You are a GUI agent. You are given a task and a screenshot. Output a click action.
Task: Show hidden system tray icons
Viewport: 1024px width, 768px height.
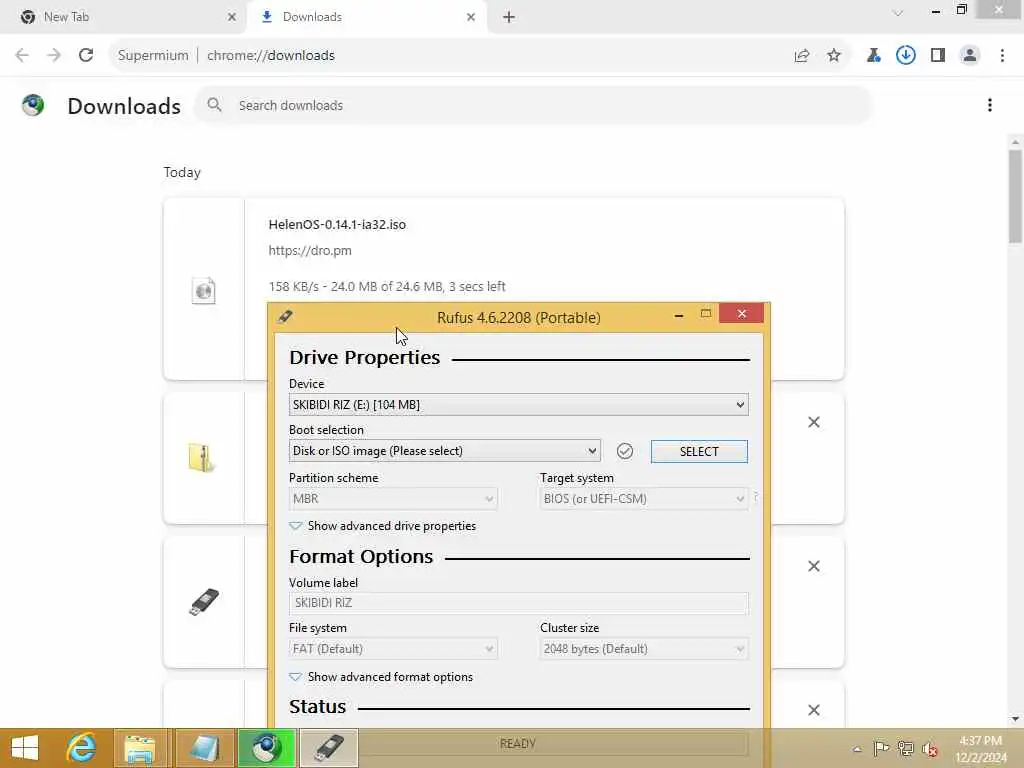[x=857, y=749]
